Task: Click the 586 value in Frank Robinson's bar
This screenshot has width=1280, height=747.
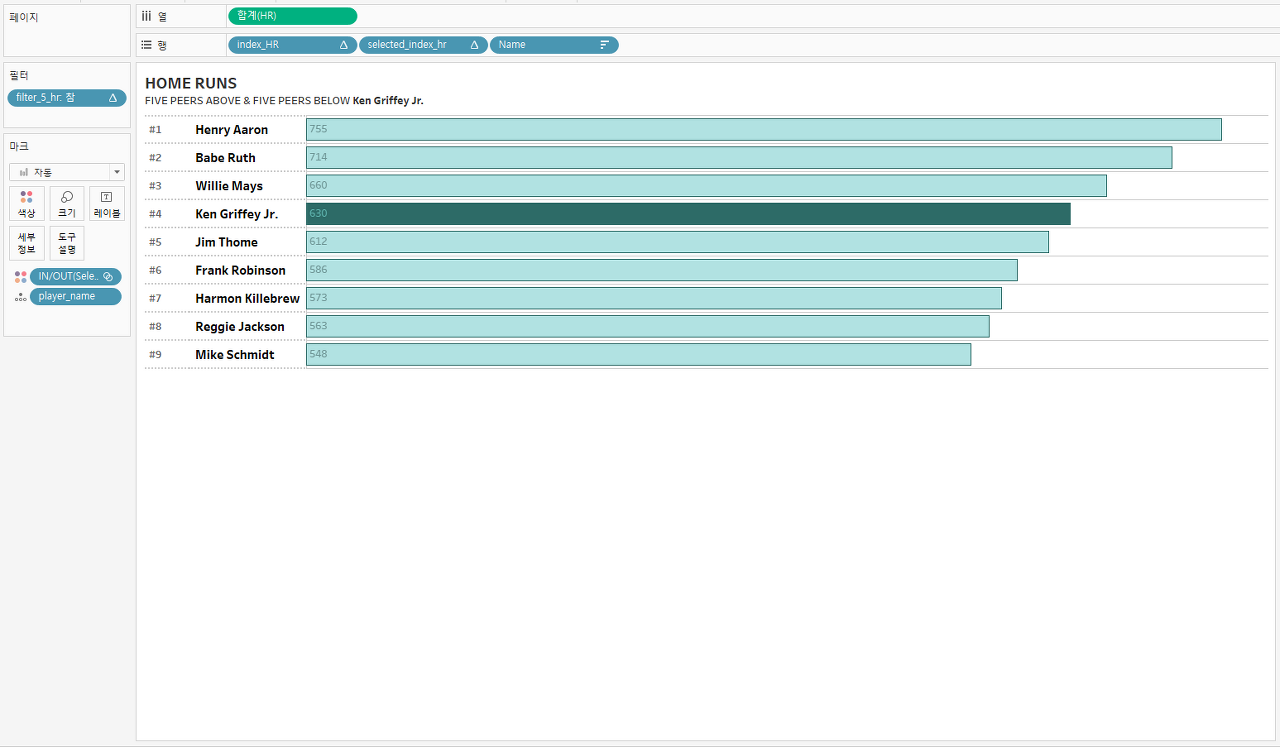Action: pos(319,269)
